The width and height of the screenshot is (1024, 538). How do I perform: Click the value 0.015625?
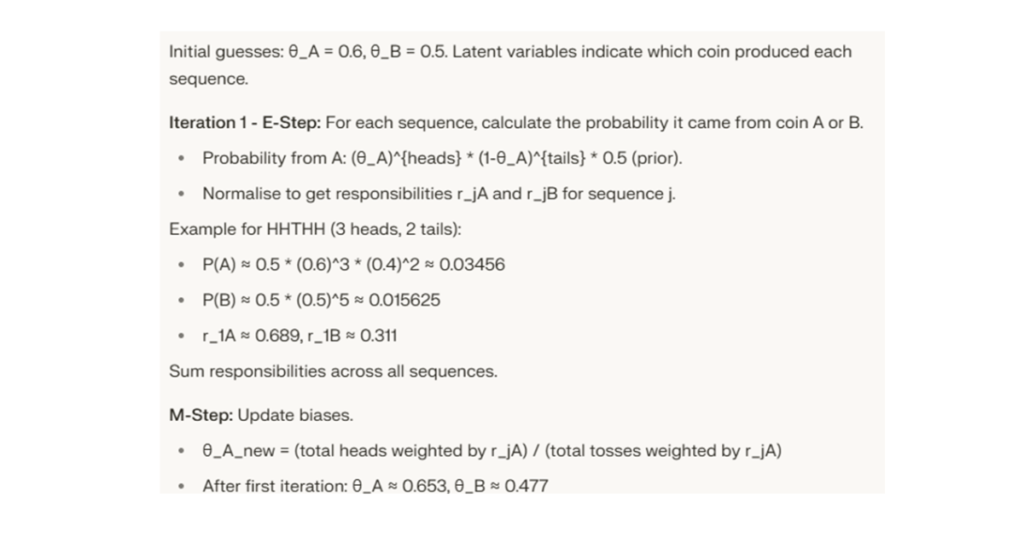404,300
